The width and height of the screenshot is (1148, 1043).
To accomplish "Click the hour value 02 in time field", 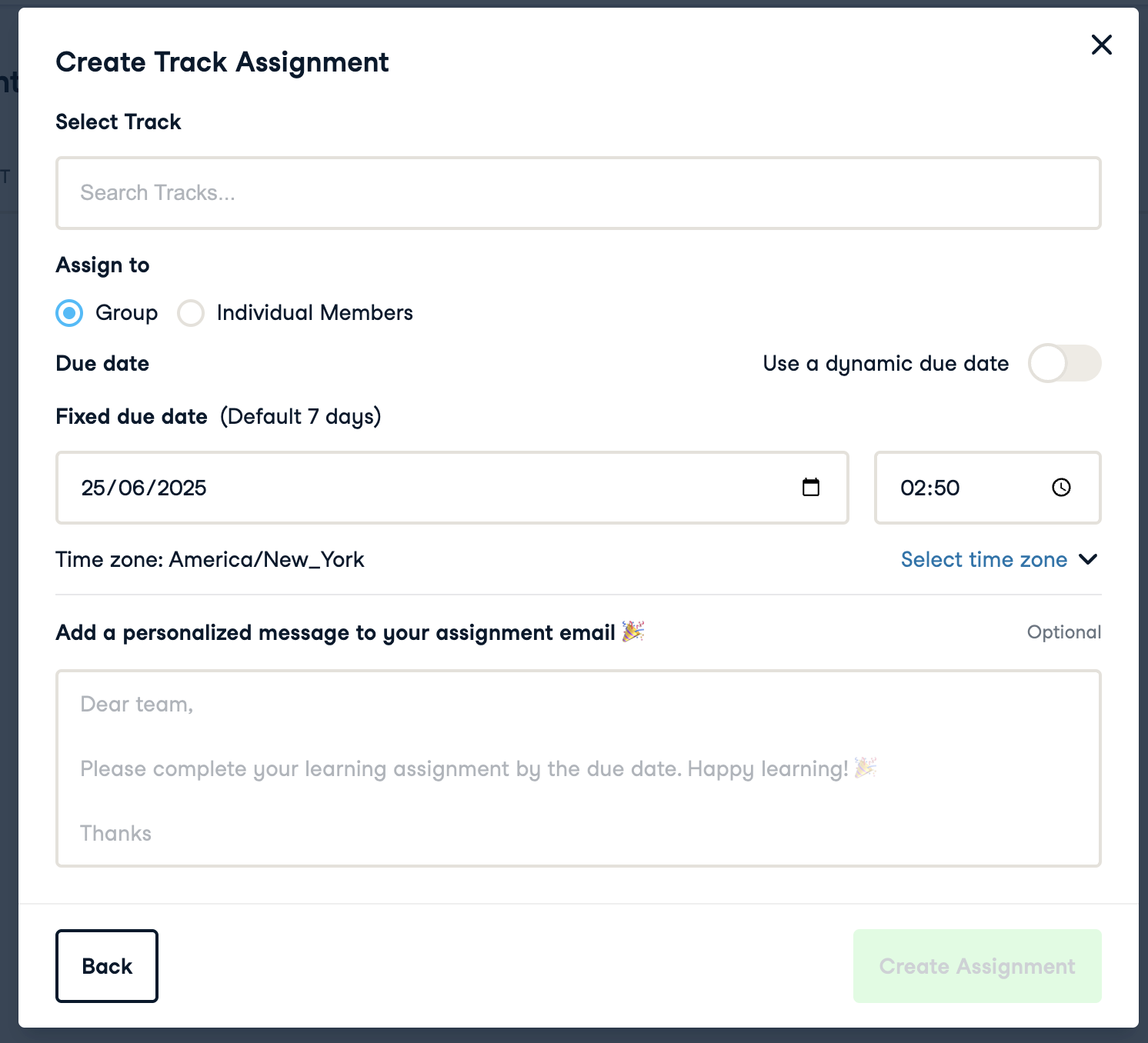I will pos(913,488).
